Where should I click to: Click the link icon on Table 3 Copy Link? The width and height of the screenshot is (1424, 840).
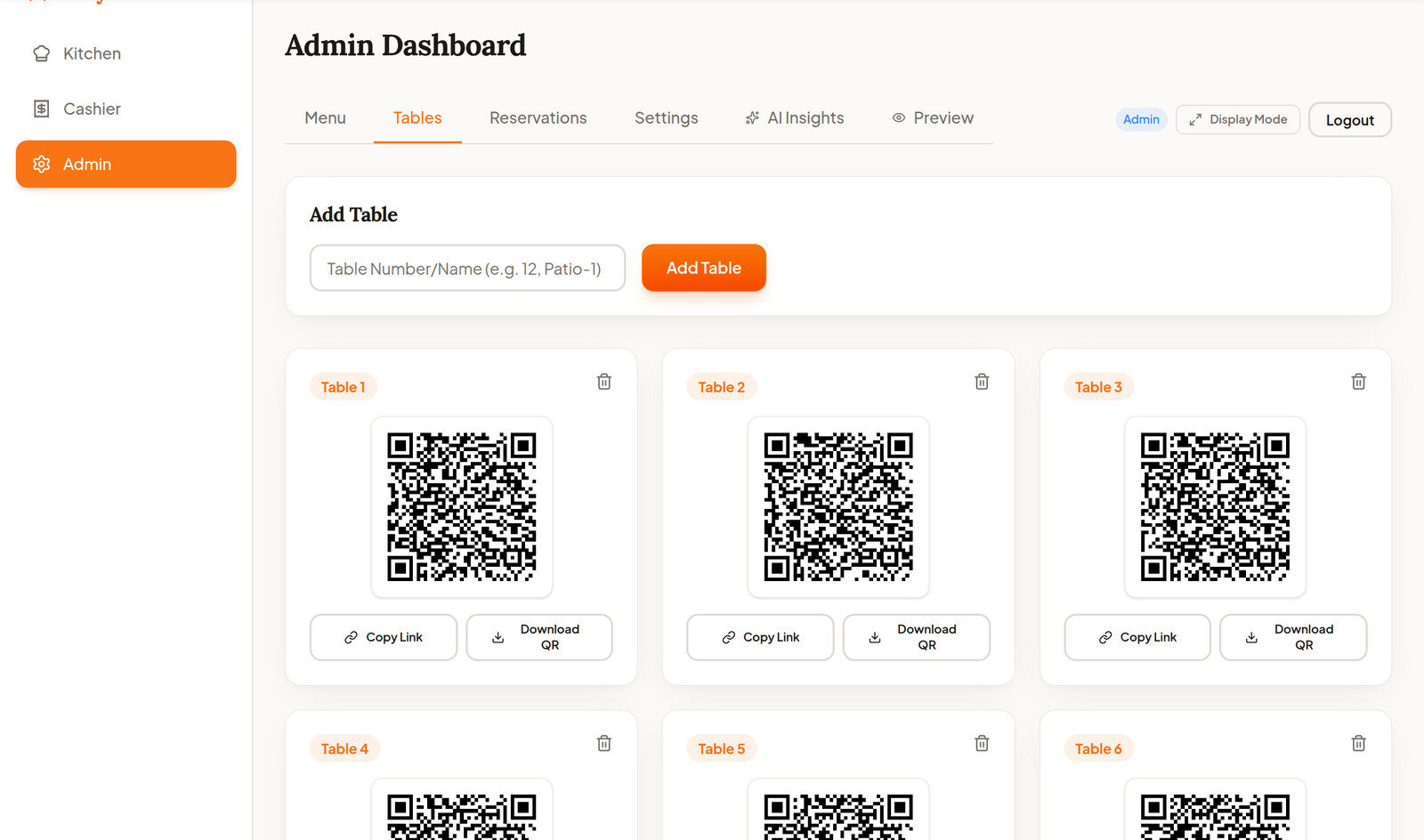pyautogui.click(x=1105, y=637)
